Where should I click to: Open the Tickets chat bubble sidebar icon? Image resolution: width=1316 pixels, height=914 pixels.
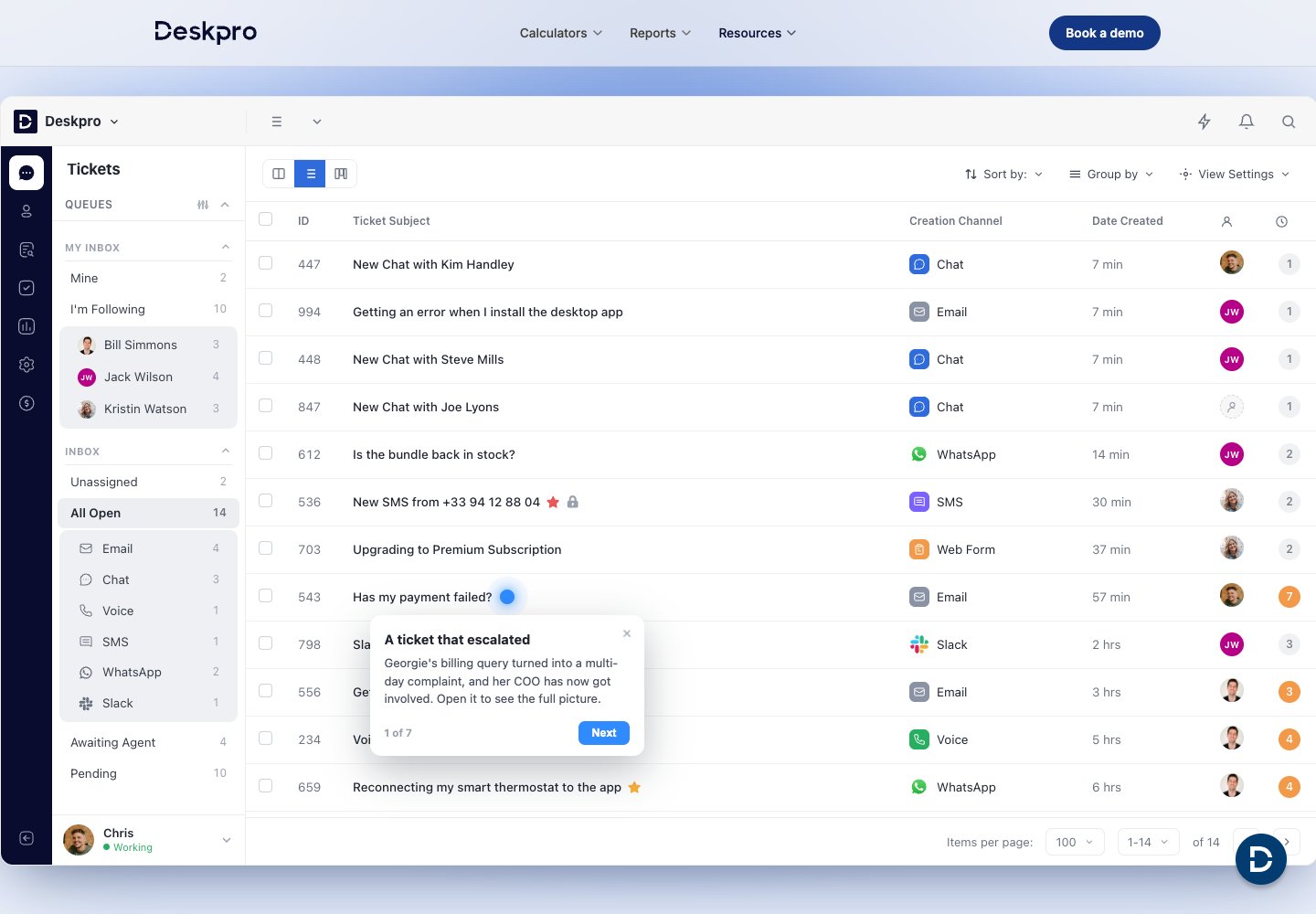tap(27, 172)
